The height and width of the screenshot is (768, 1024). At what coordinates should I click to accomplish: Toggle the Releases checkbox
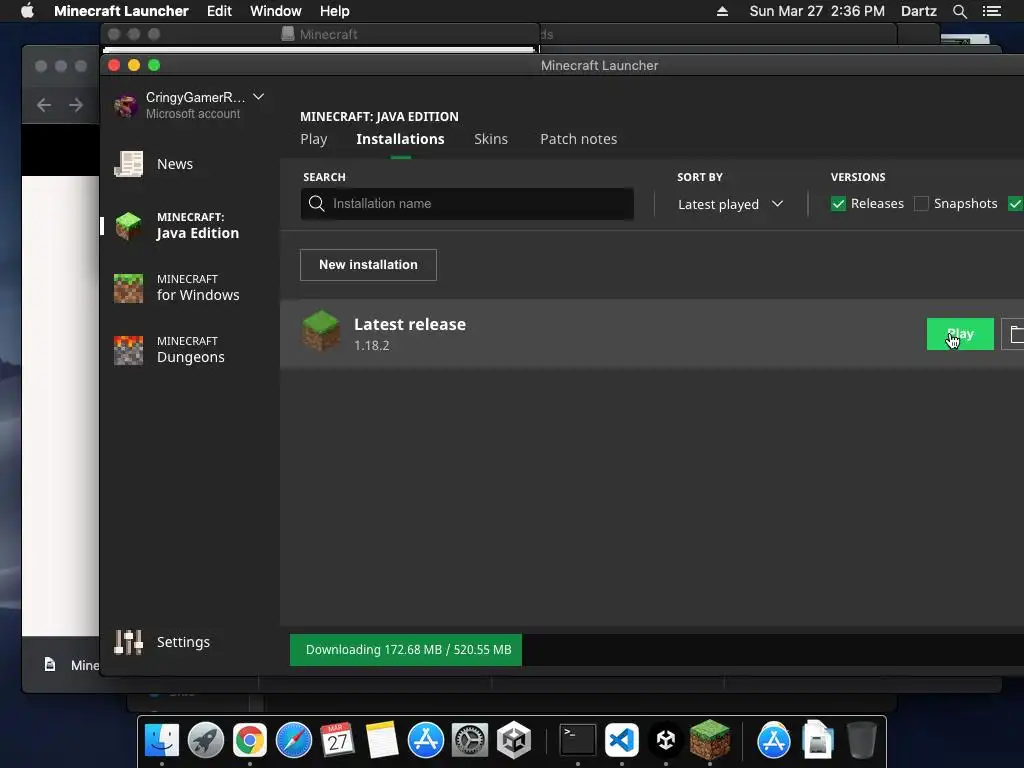[x=839, y=204]
